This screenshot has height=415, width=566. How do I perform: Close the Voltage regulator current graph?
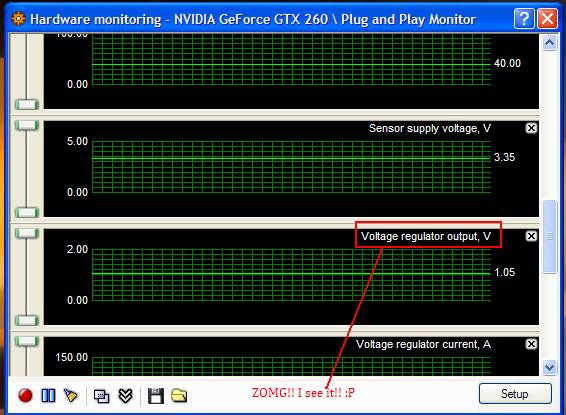(531, 344)
